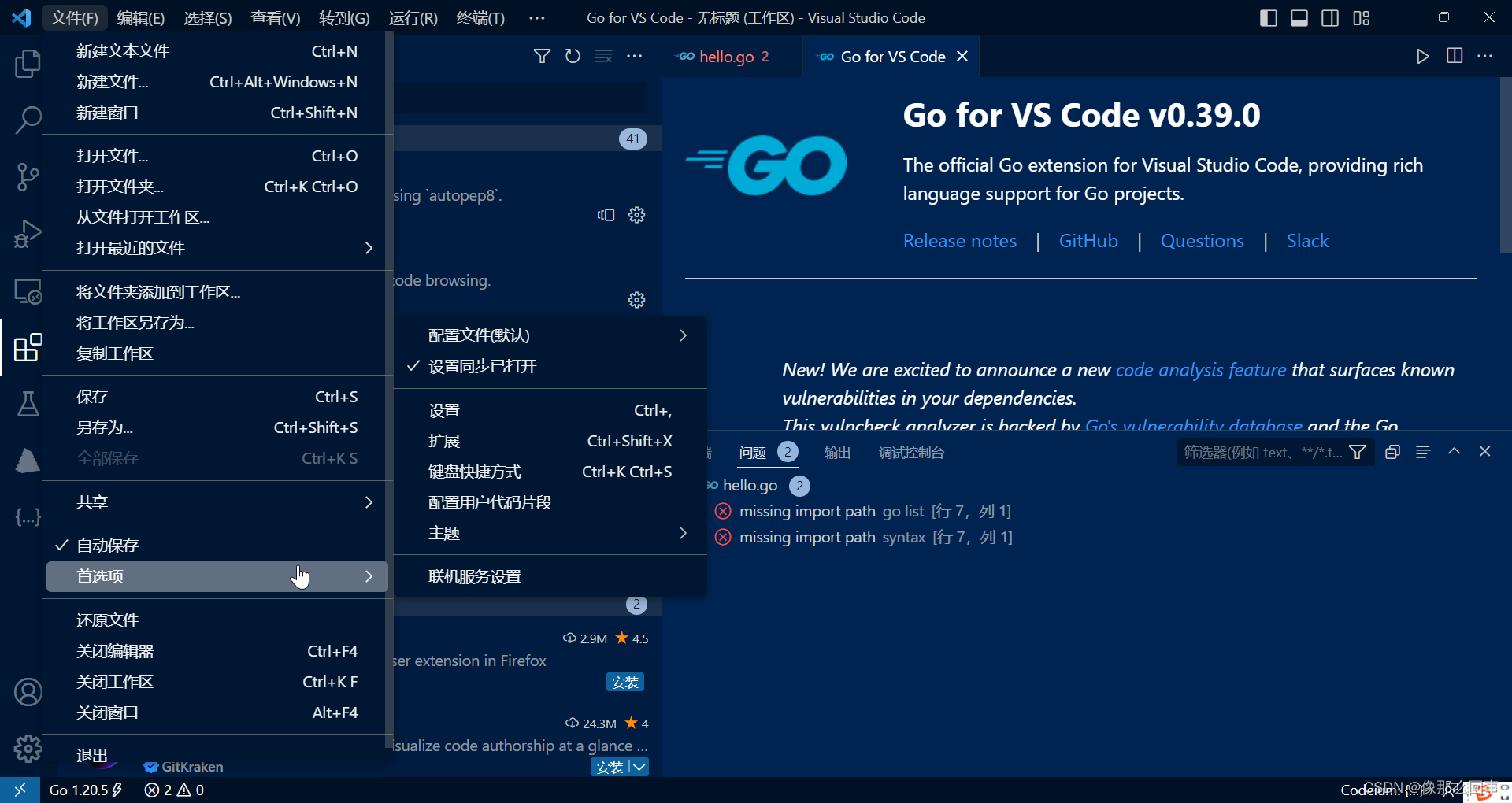Image resolution: width=1512 pixels, height=803 pixels.
Task: Open the 终端 menu
Action: pos(480,17)
